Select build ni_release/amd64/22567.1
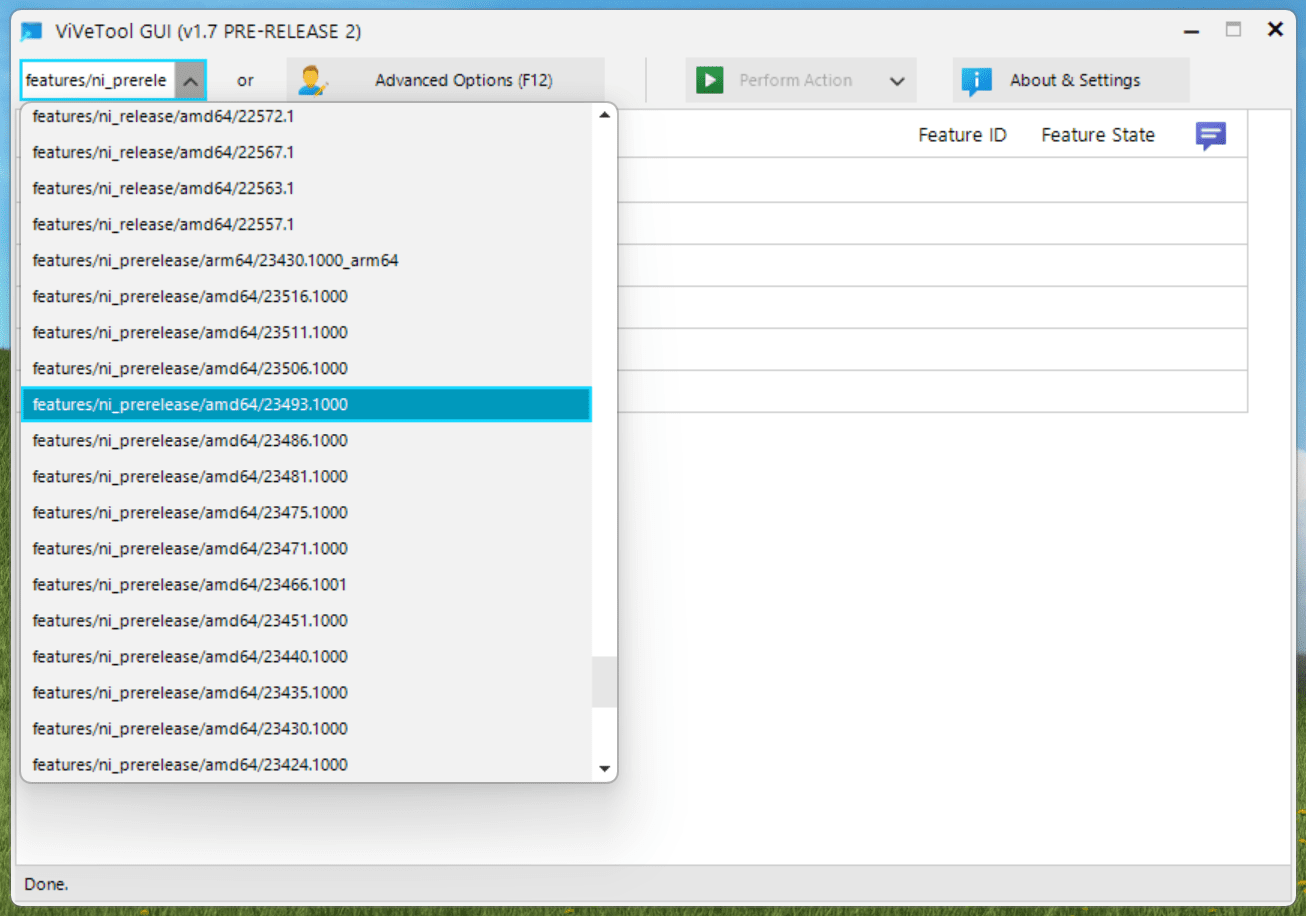 click(x=306, y=152)
